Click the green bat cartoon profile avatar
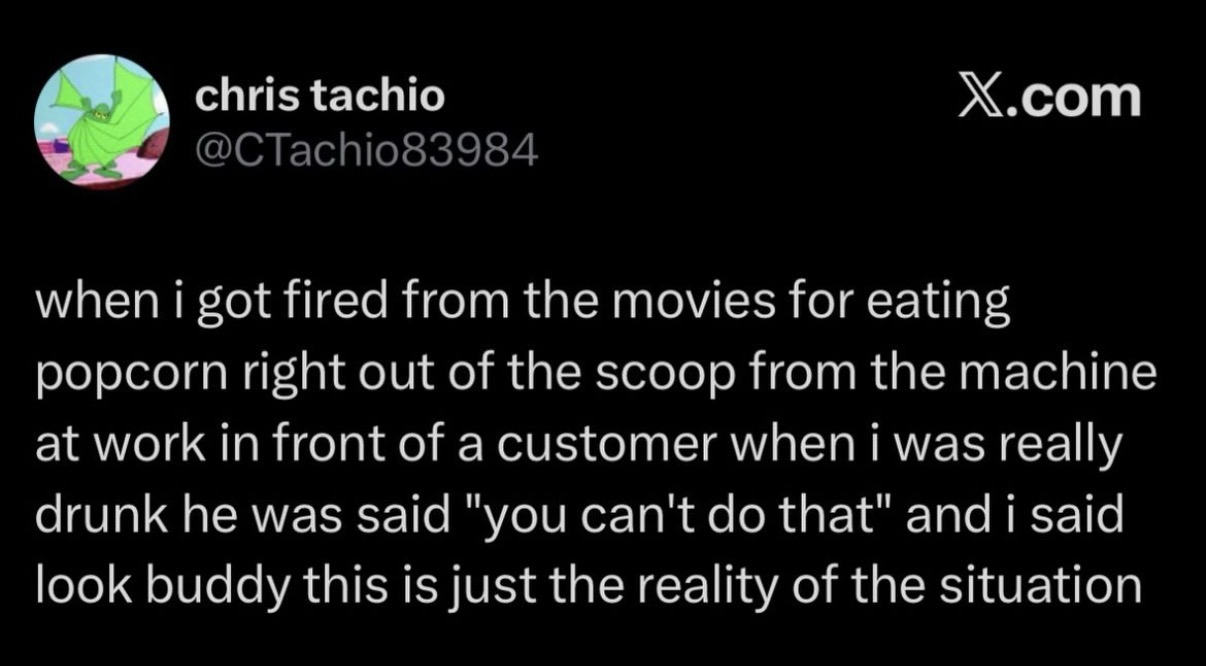The image size is (1206, 666). [x=102, y=122]
